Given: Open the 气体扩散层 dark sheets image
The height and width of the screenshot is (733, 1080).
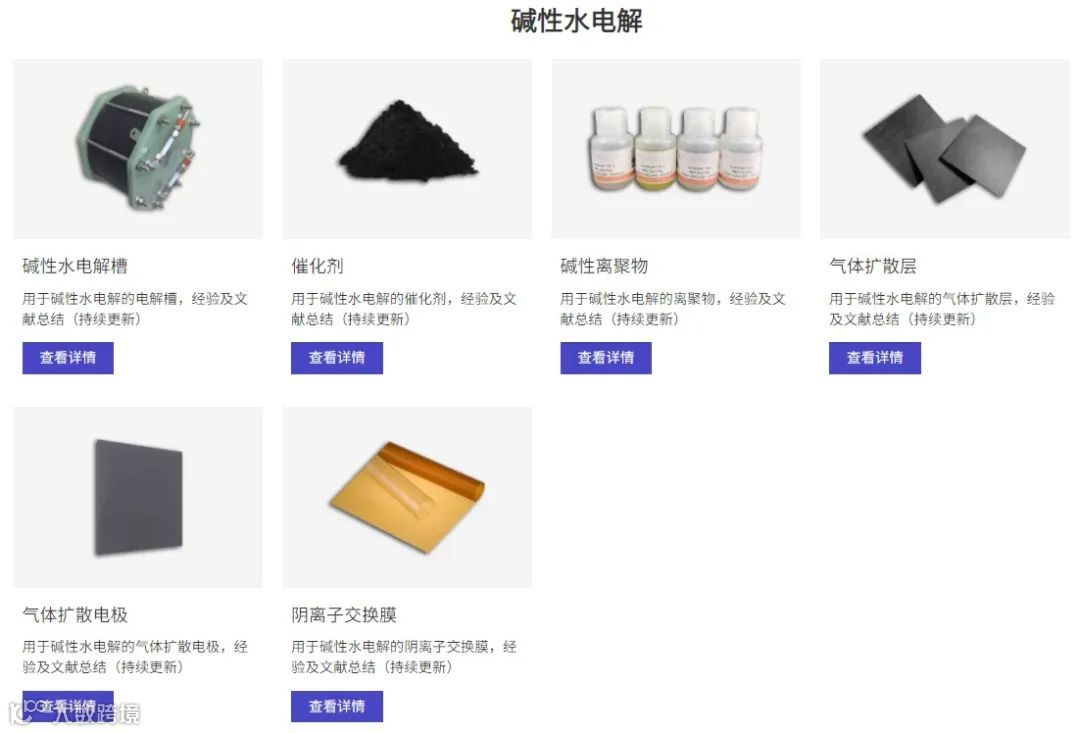Looking at the screenshot, I should (x=945, y=149).
